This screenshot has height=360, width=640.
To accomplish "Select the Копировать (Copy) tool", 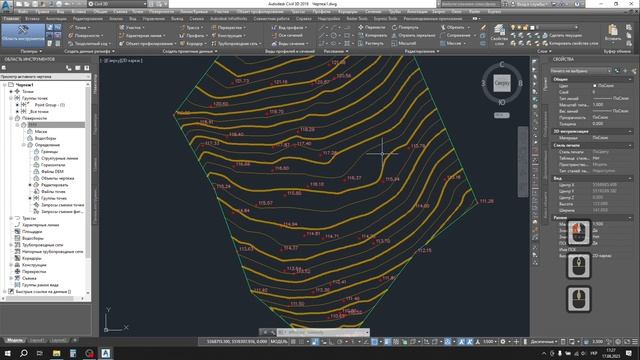I will (372, 36).
